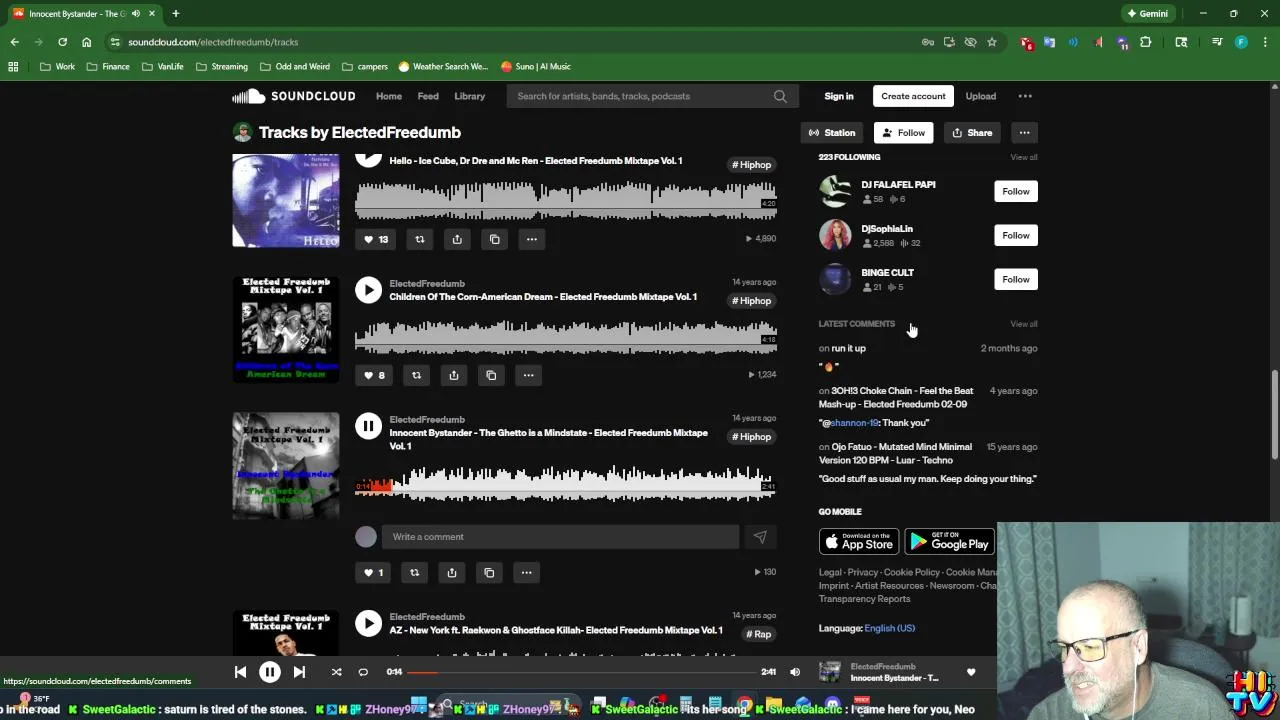This screenshot has width=1280, height=720.
Task: Open more options for Children Of The Corn track
Action: point(527,375)
